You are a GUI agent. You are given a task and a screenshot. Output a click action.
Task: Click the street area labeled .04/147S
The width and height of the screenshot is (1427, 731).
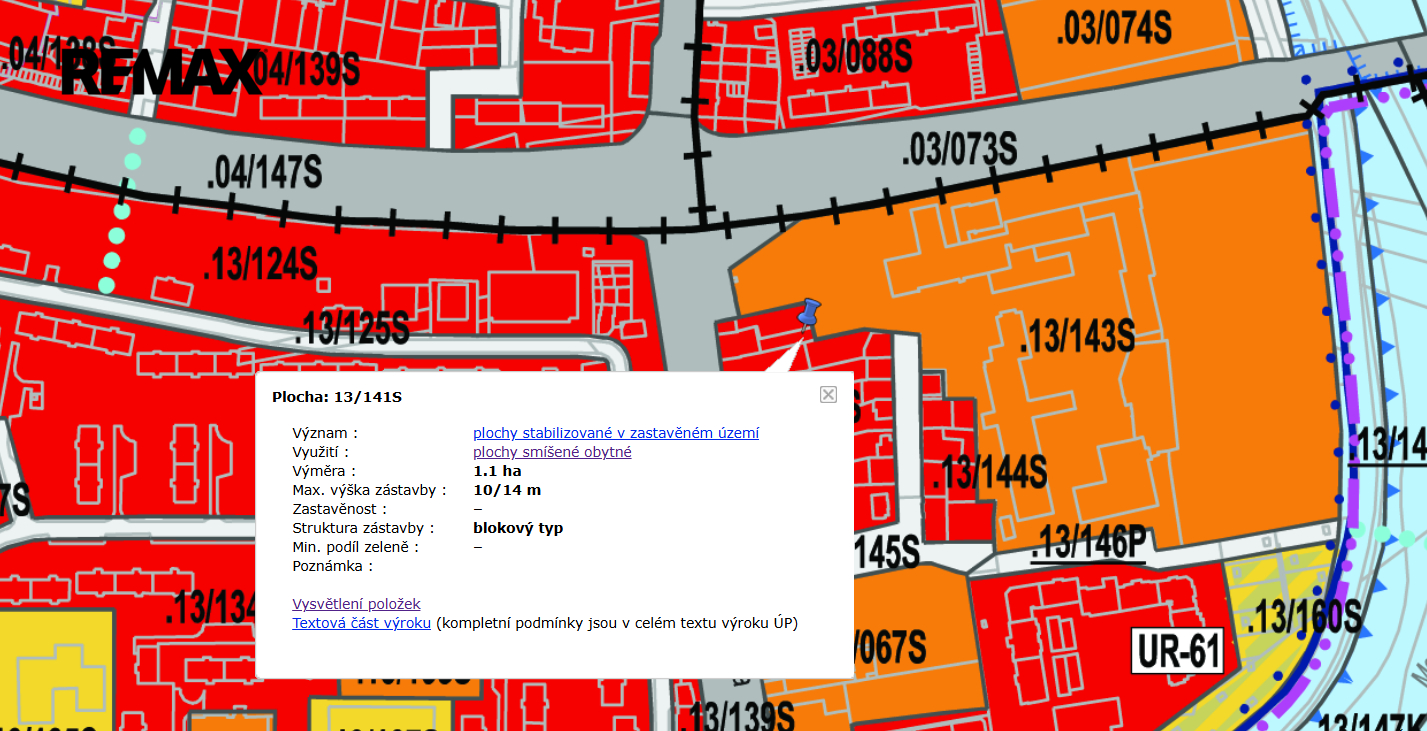click(x=263, y=172)
